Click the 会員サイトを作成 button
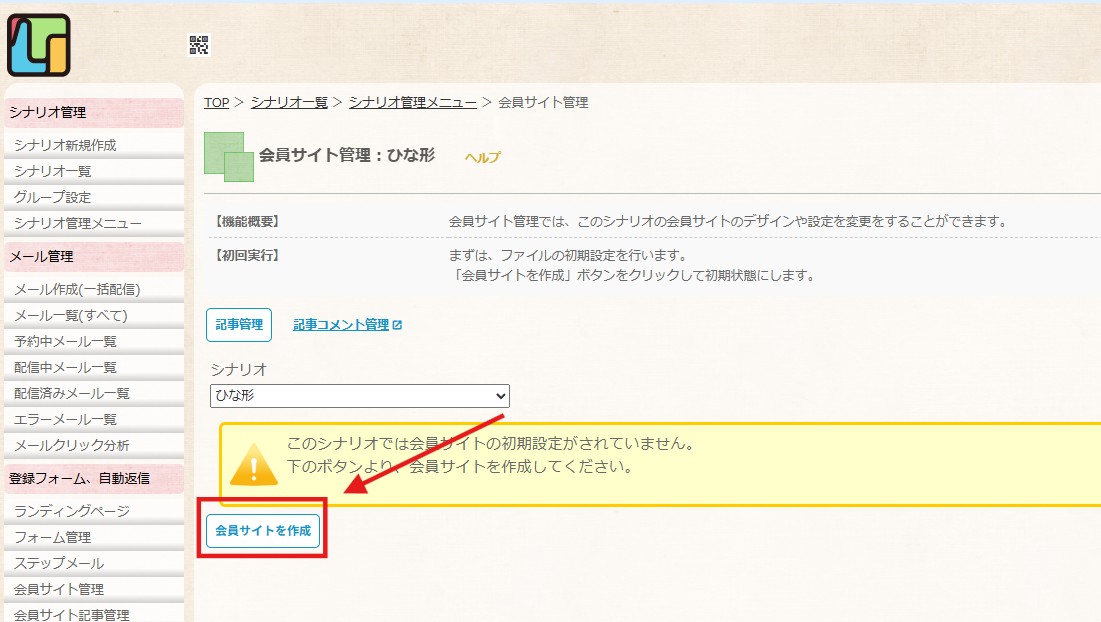The image size is (1101, 622). coord(263,531)
